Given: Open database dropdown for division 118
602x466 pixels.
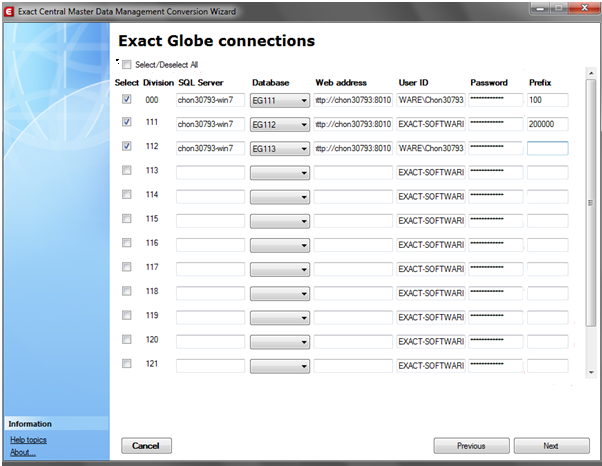Looking at the screenshot, I should 280,294.
